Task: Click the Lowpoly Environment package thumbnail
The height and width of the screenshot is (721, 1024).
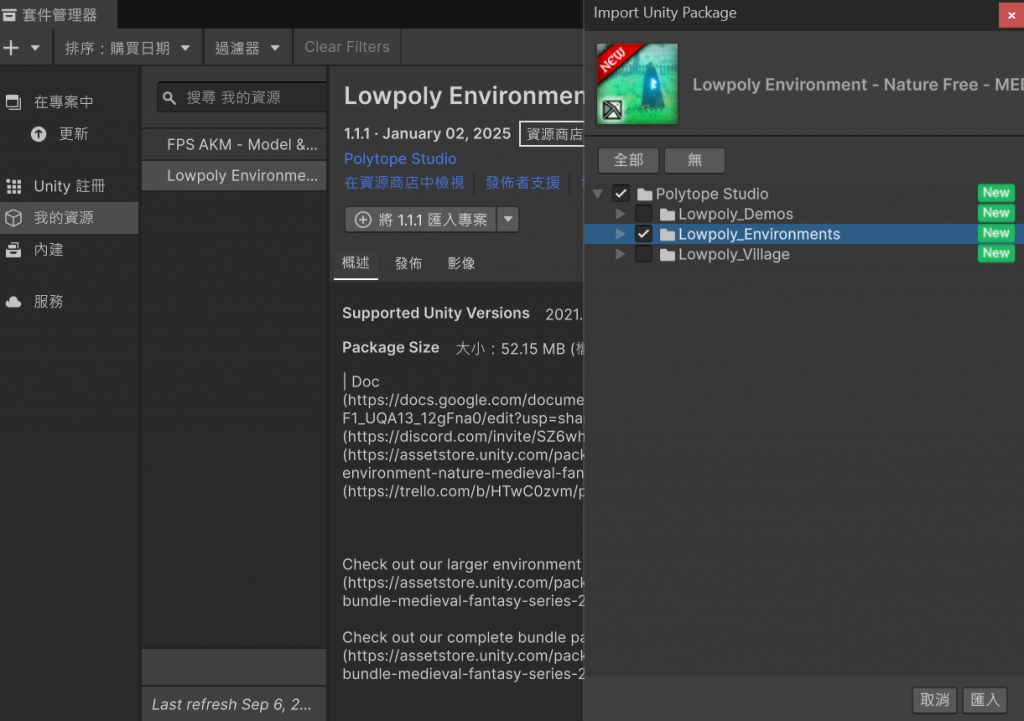Action: coord(637,84)
